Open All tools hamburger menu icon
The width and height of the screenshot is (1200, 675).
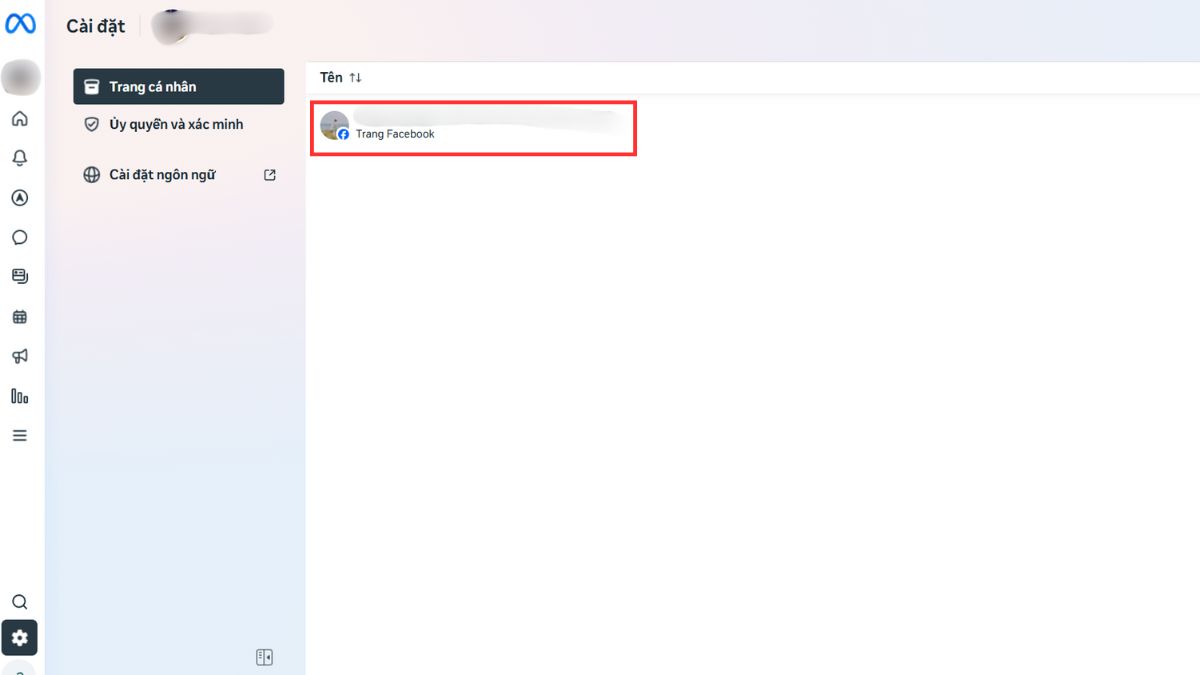(19, 436)
